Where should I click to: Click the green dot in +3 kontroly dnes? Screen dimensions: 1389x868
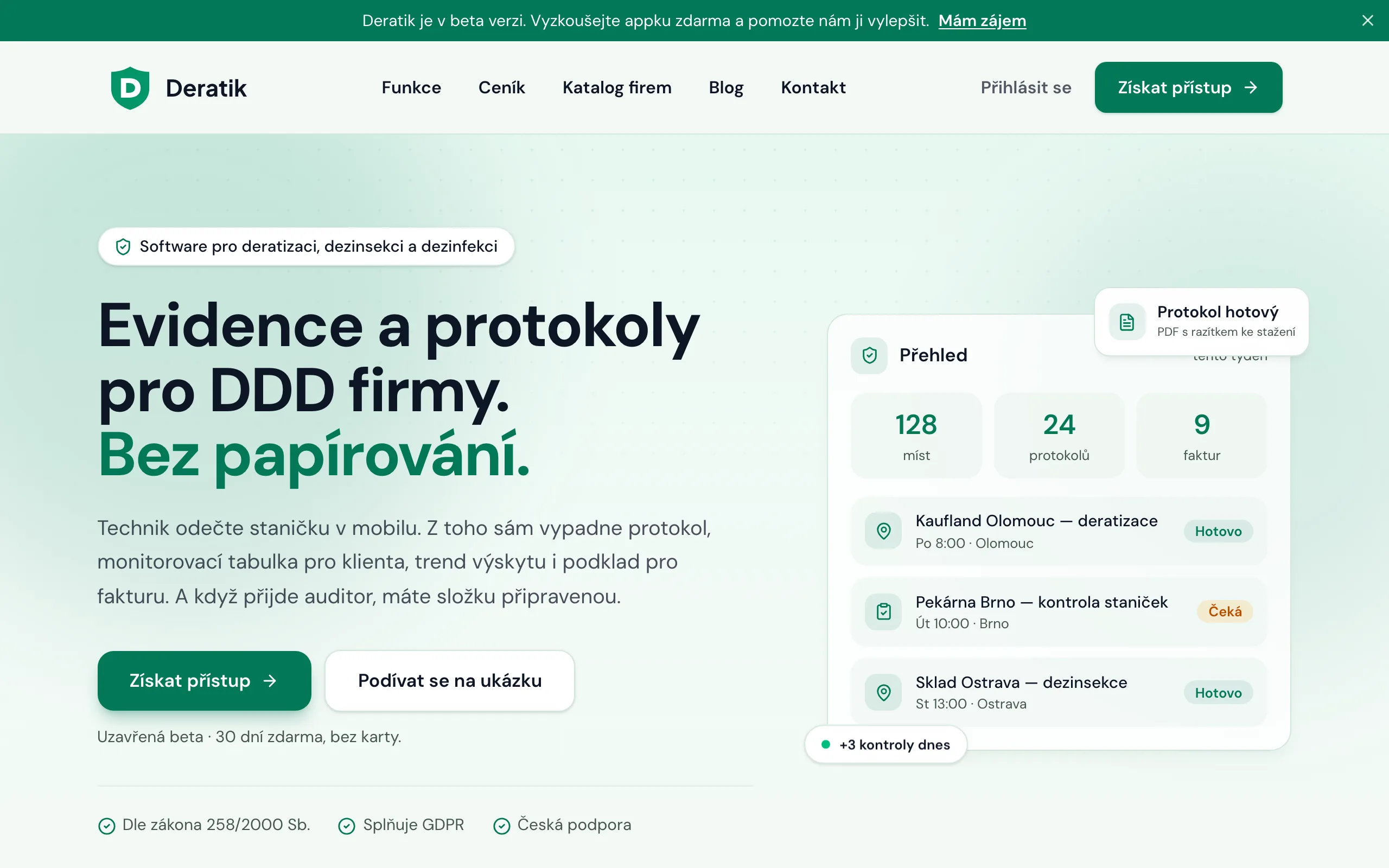pyautogui.click(x=825, y=744)
